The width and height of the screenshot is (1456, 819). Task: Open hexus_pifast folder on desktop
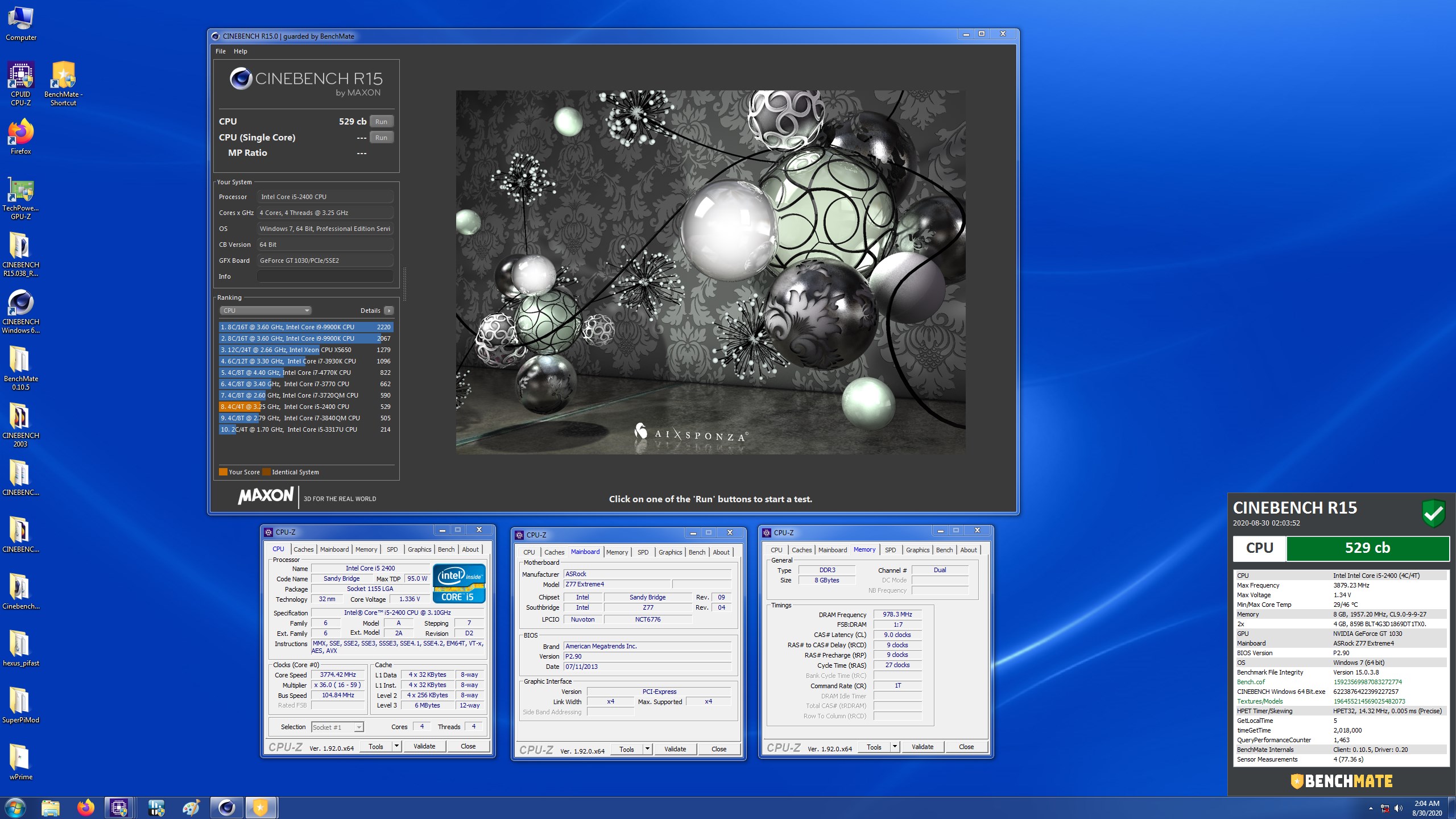point(21,648)
